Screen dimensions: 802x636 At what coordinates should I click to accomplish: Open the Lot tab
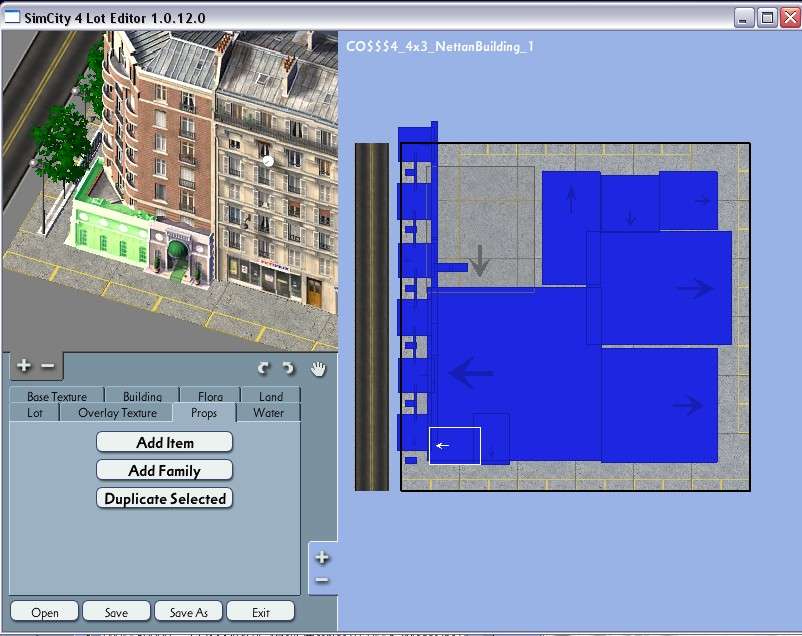coord(35,412)
